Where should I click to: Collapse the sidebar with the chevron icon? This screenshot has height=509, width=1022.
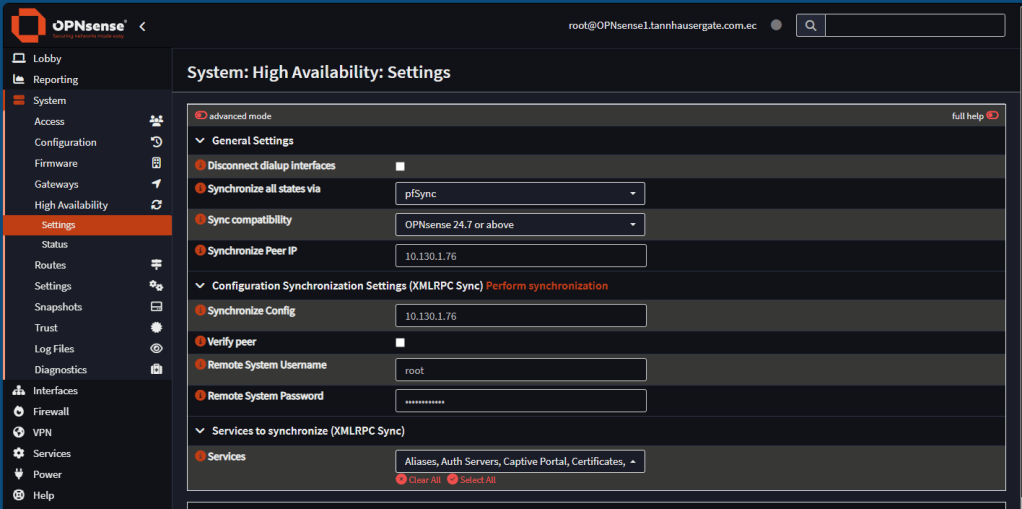(142, 26)
